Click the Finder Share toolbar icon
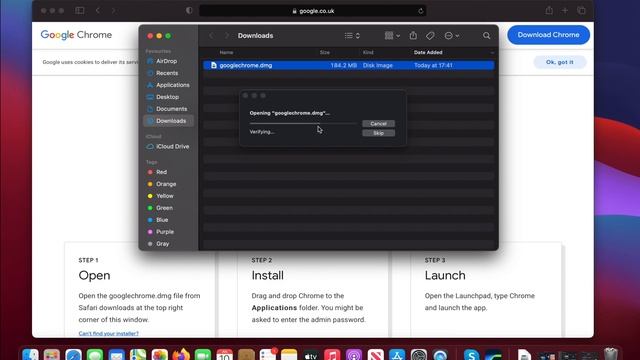Image resolution: width=640 pixels, height=360 pixels. [x=413, y=36]
